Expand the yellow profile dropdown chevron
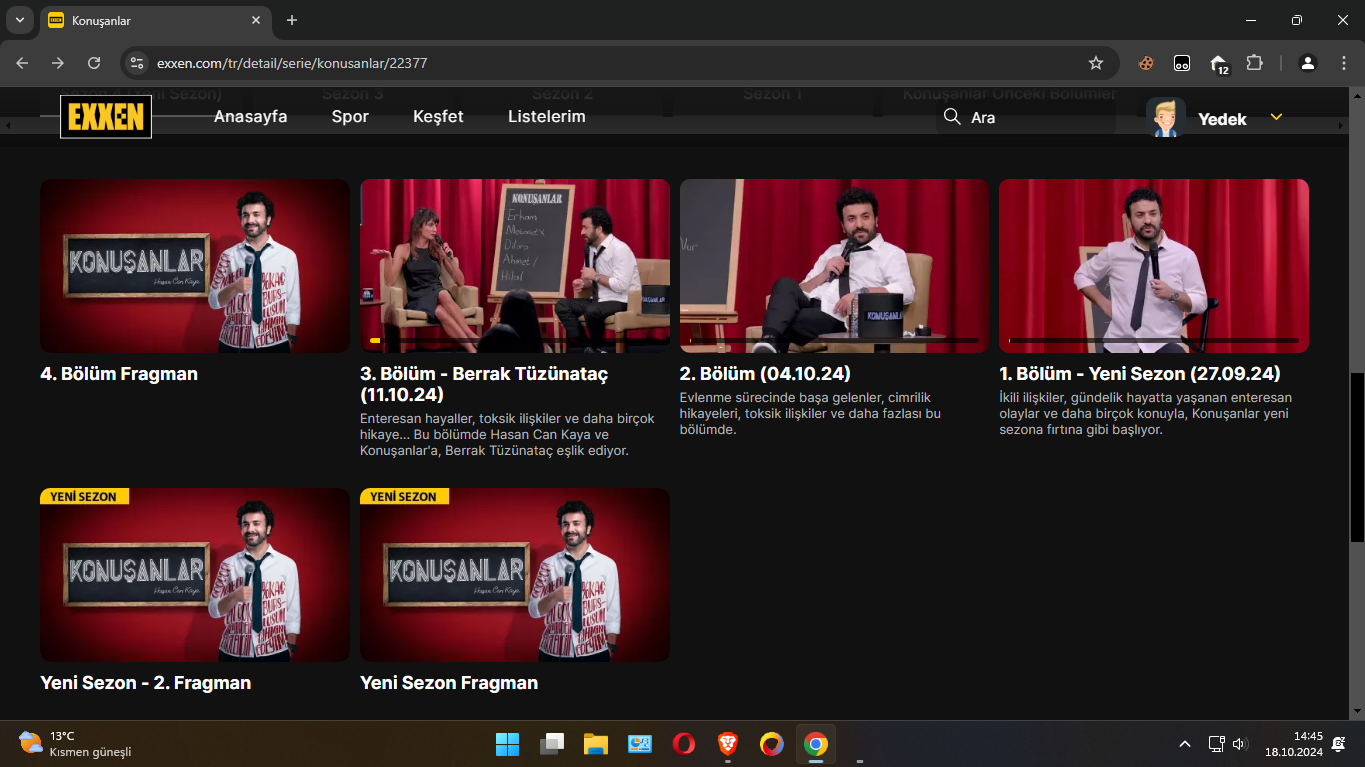Screen dimensions: 1365x767 pos(1276,117)
